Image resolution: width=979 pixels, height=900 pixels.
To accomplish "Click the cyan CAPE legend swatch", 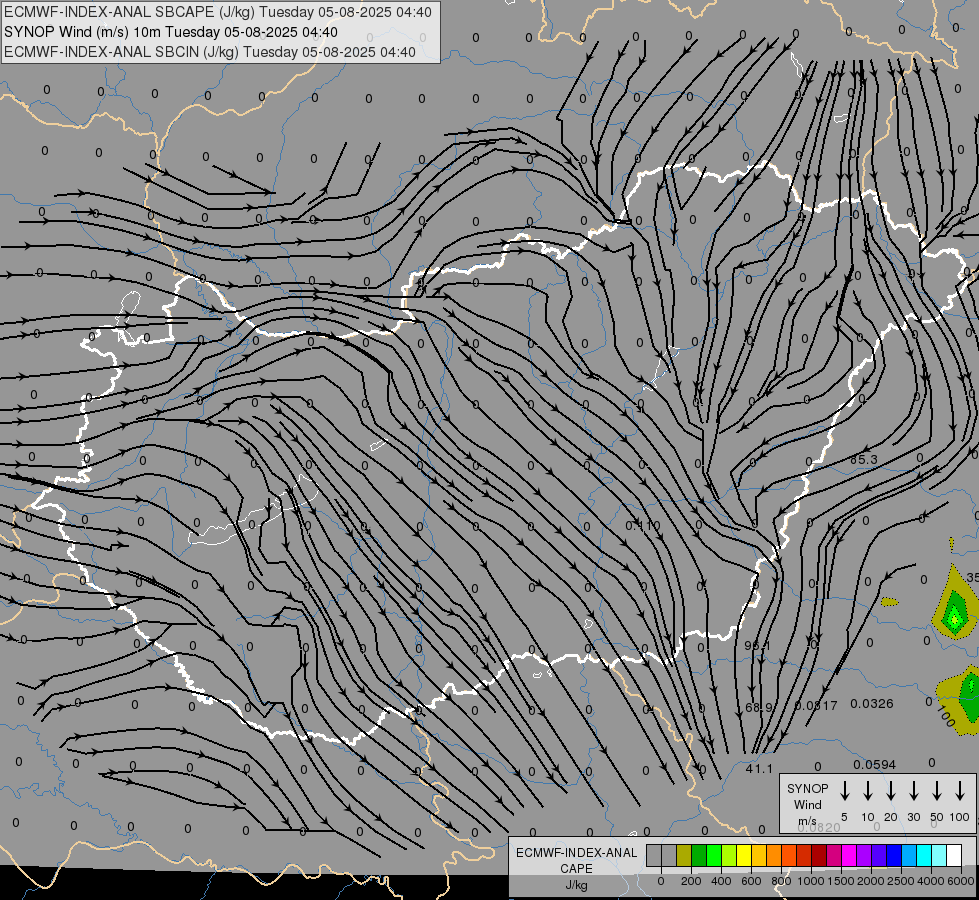I will click(923, 856).
